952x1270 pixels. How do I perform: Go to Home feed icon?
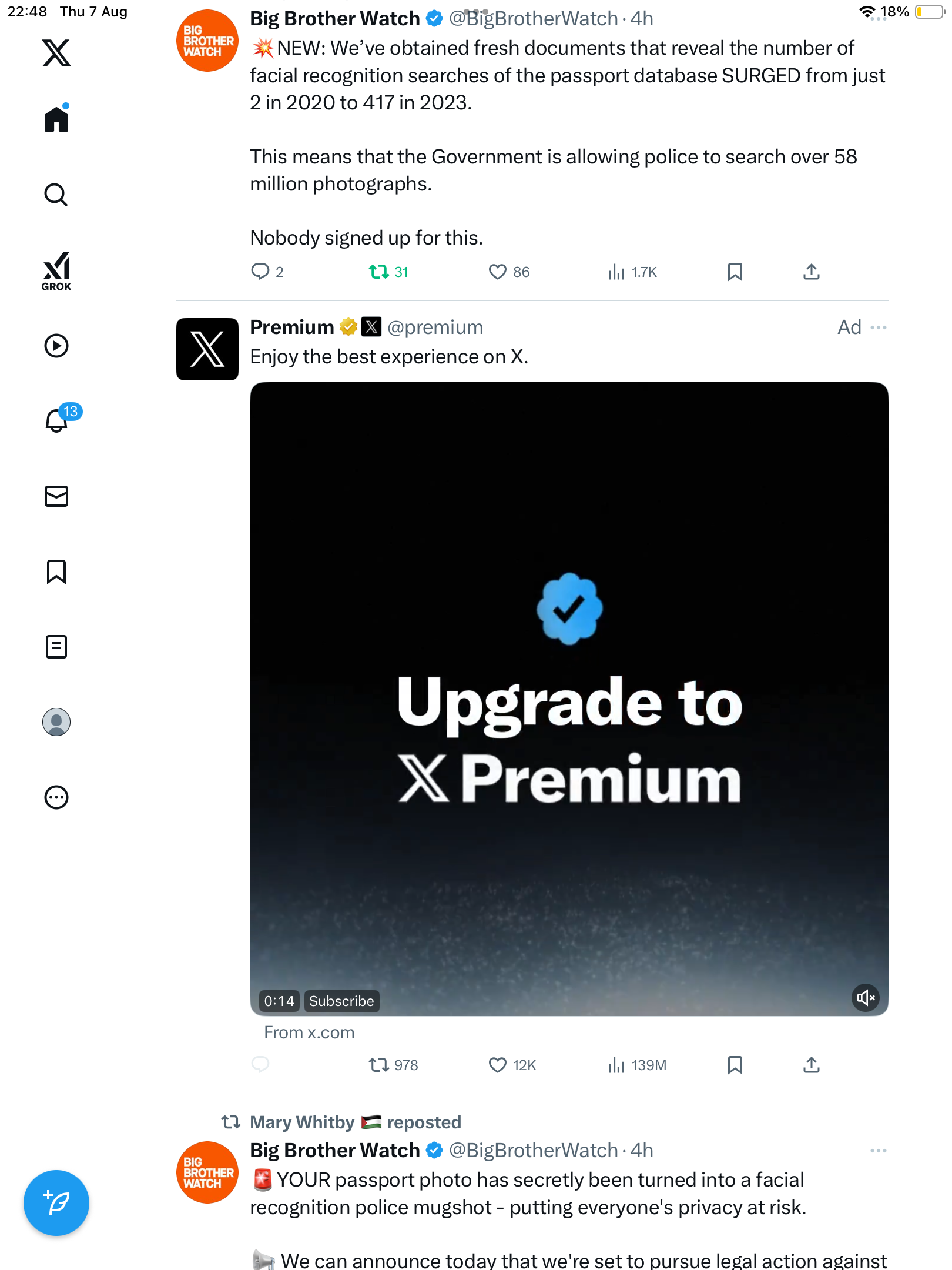coord(56,118)
